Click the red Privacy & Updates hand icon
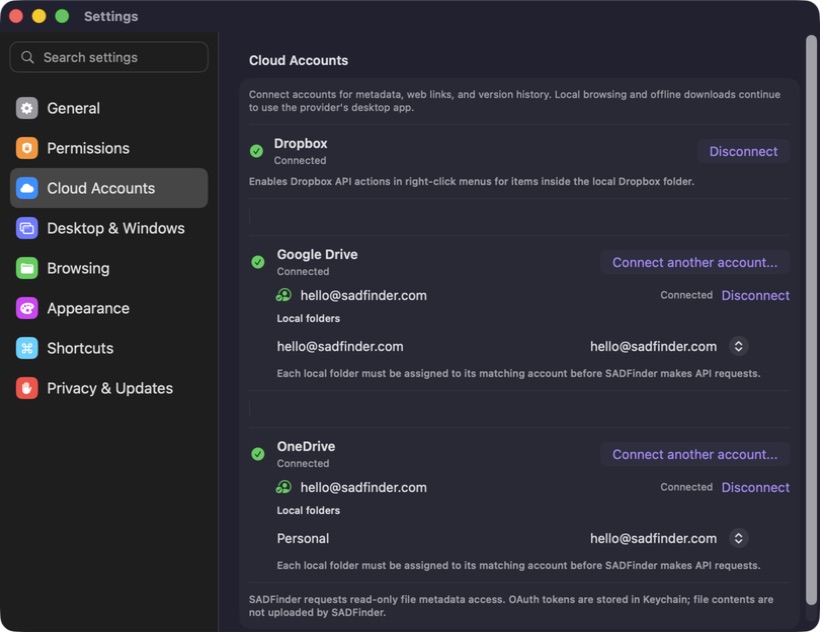The width and height of the screenshot is (820, 632). tap(27, 388)
